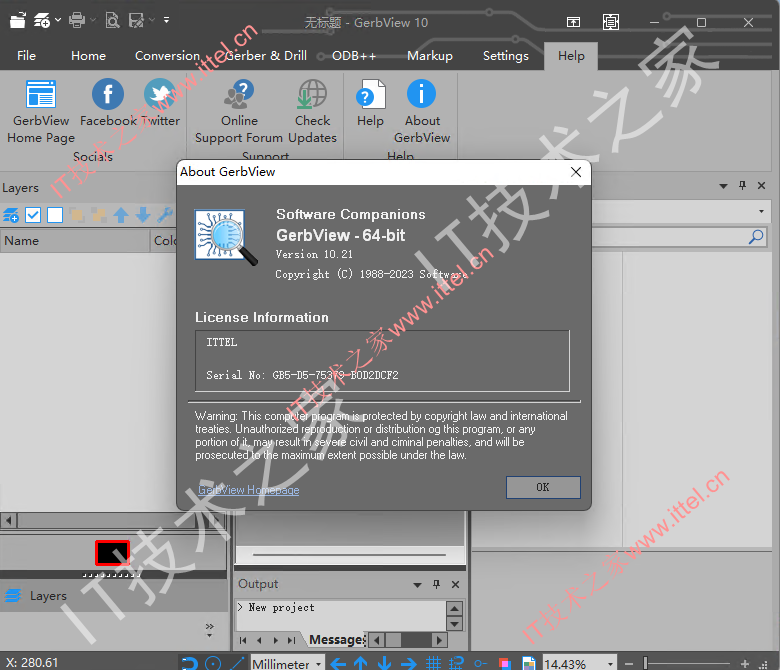780x670 pixels.
Task: Uncheck all layers empty box in Layers toolbar
Action: click(55, 215)
